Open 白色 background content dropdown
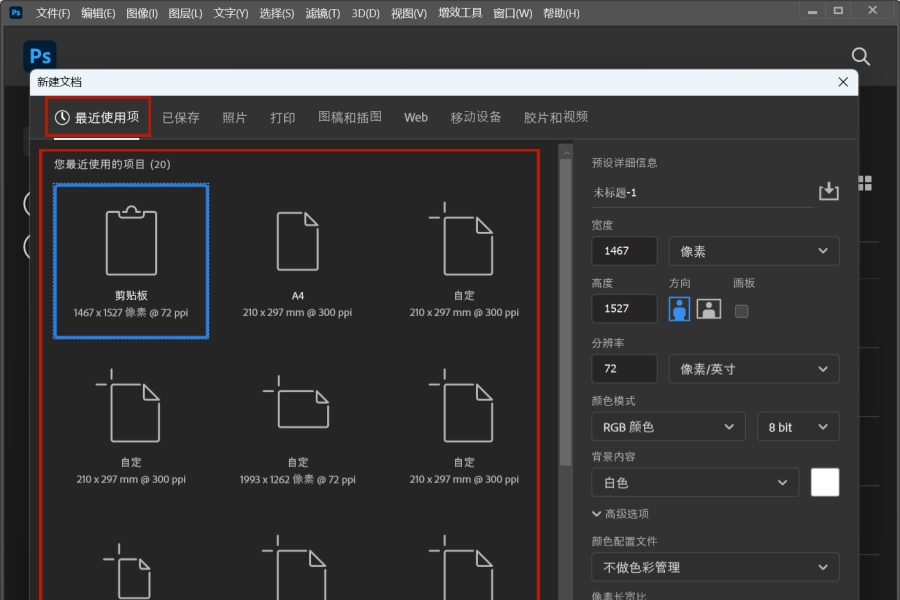 pos(695,482)
